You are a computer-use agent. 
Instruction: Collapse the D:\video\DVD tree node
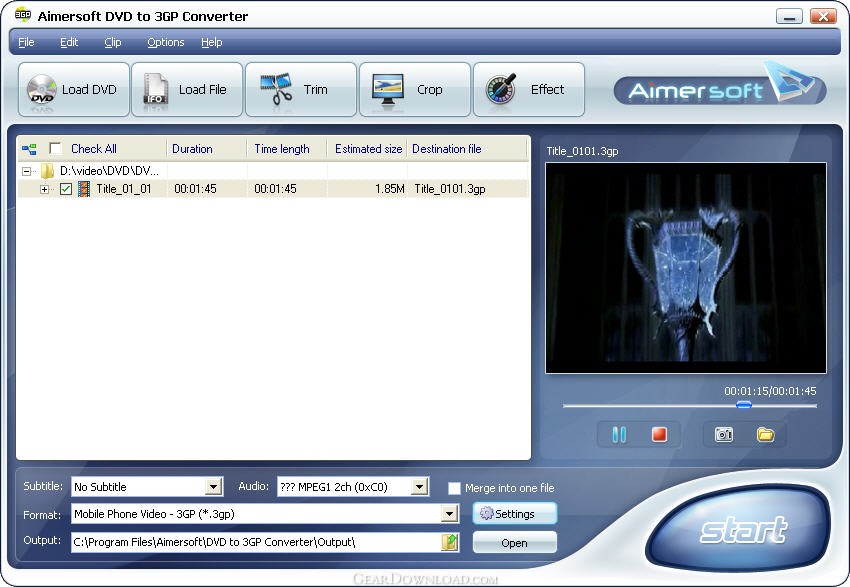(26, 171)
